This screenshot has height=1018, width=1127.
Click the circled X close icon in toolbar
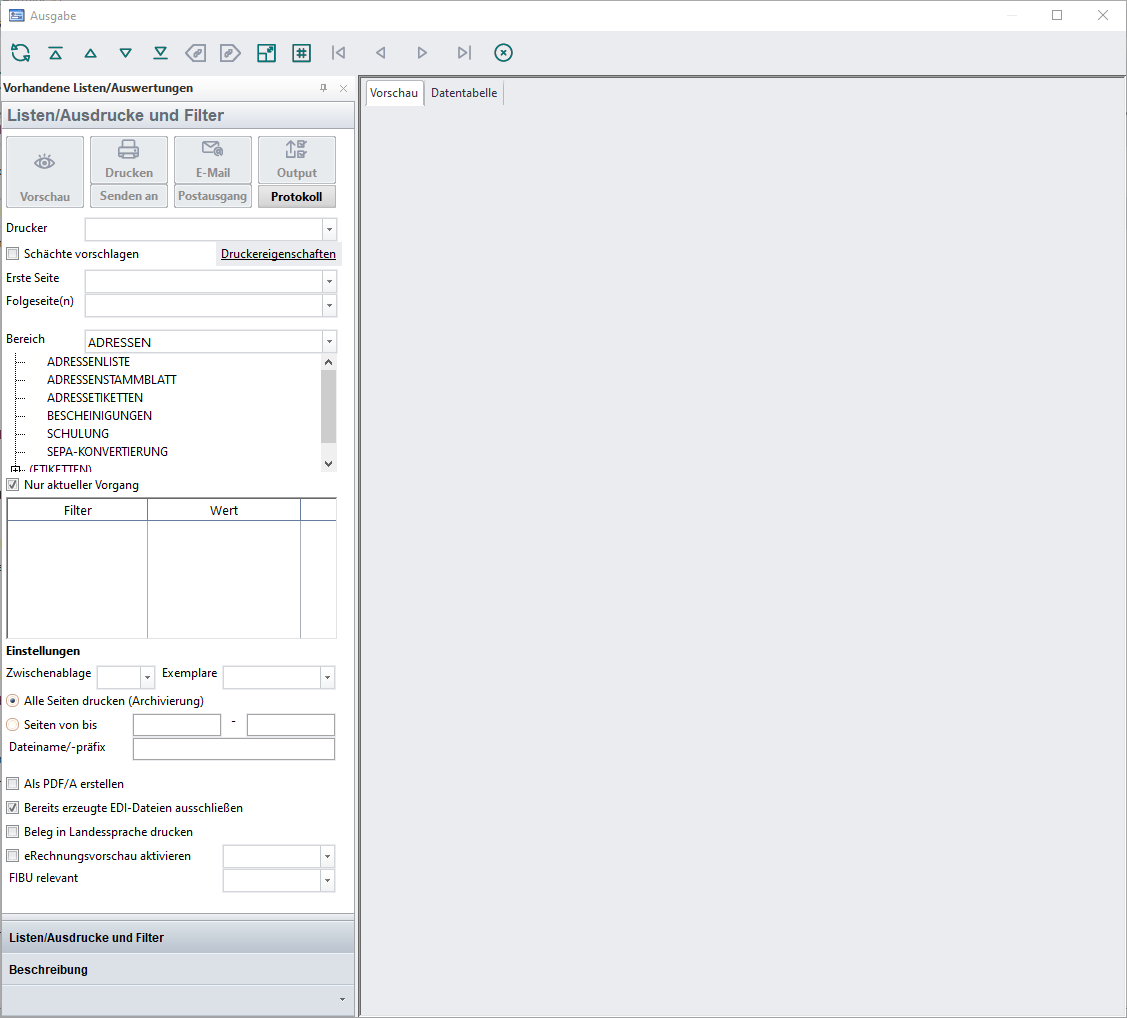[503, 53]
